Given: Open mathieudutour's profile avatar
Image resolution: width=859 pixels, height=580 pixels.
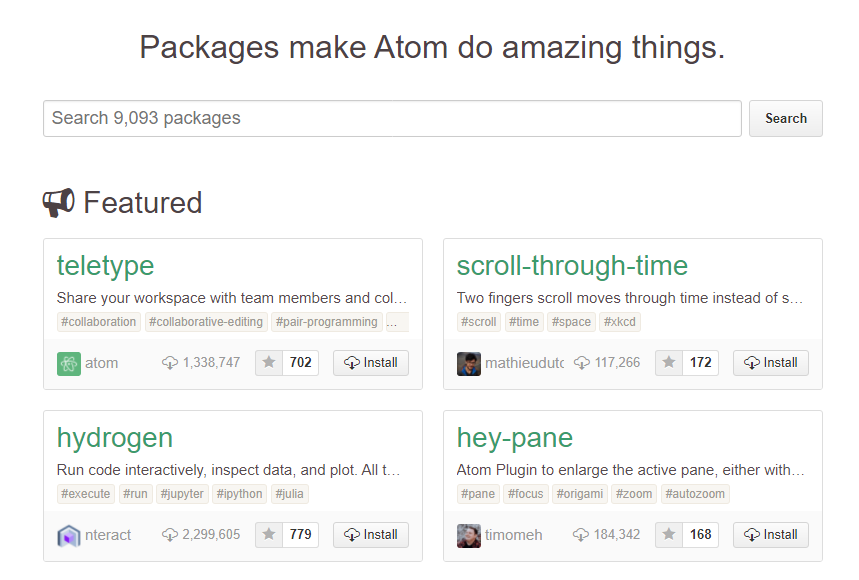Looking at the screenshot, I should (469, 364).
